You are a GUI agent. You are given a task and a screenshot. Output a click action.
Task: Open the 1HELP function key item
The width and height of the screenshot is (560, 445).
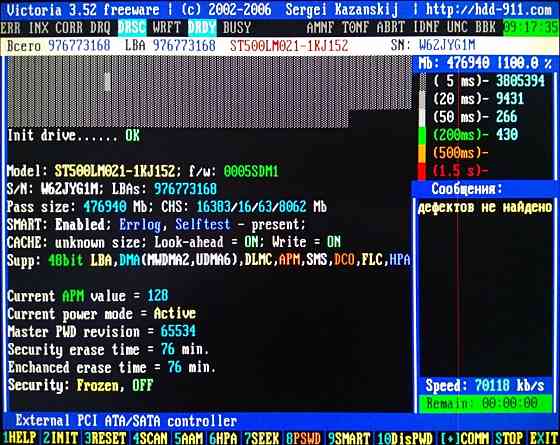[20, 438]
